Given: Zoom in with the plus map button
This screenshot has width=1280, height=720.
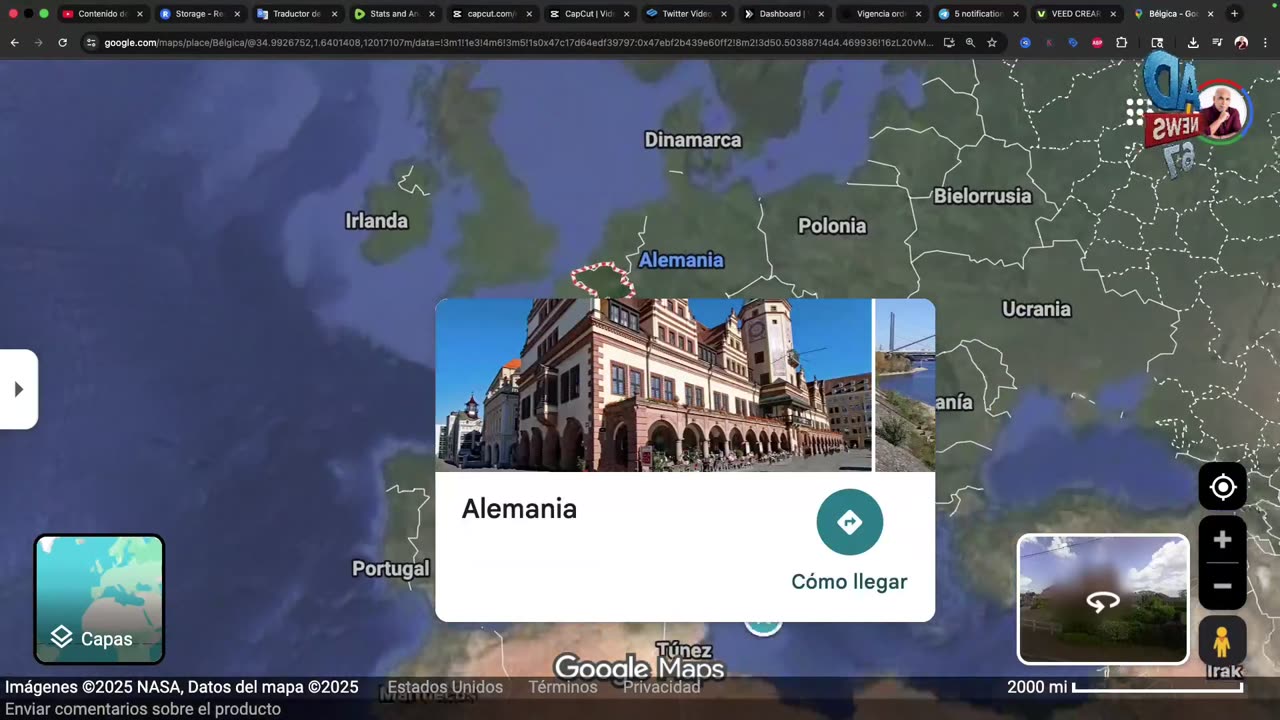Looking at the screenshot, I should pos(1222,540).
